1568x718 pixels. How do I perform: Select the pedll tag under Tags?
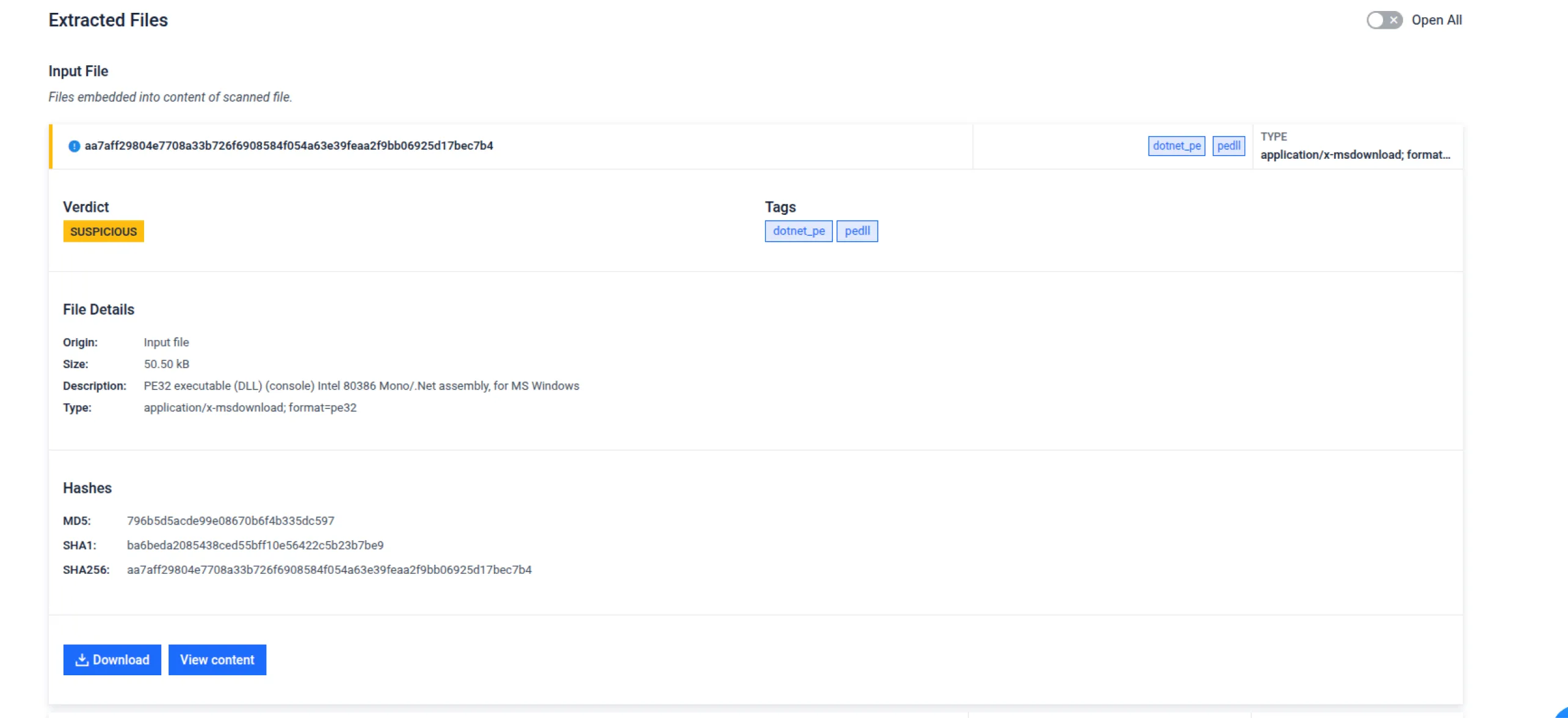coord(857,231)
